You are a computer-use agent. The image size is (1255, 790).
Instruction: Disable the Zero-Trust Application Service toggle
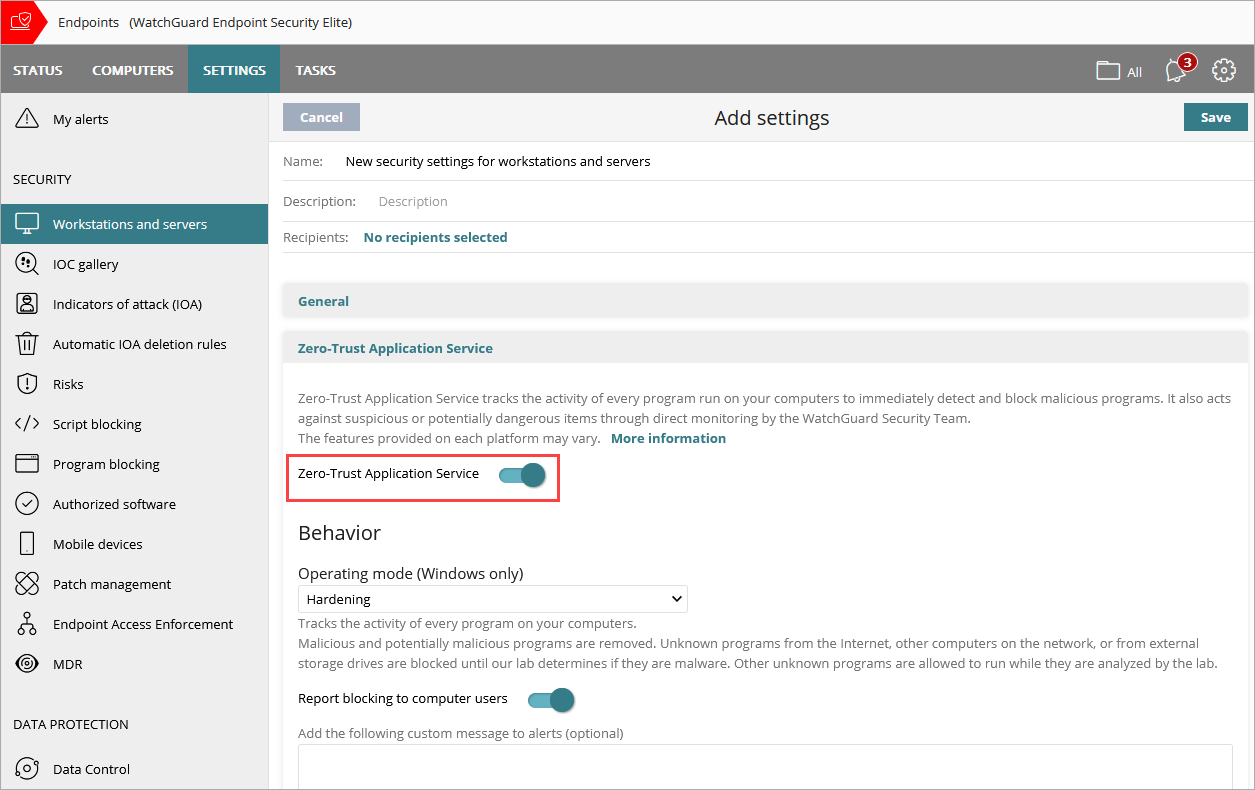[521, 475]
